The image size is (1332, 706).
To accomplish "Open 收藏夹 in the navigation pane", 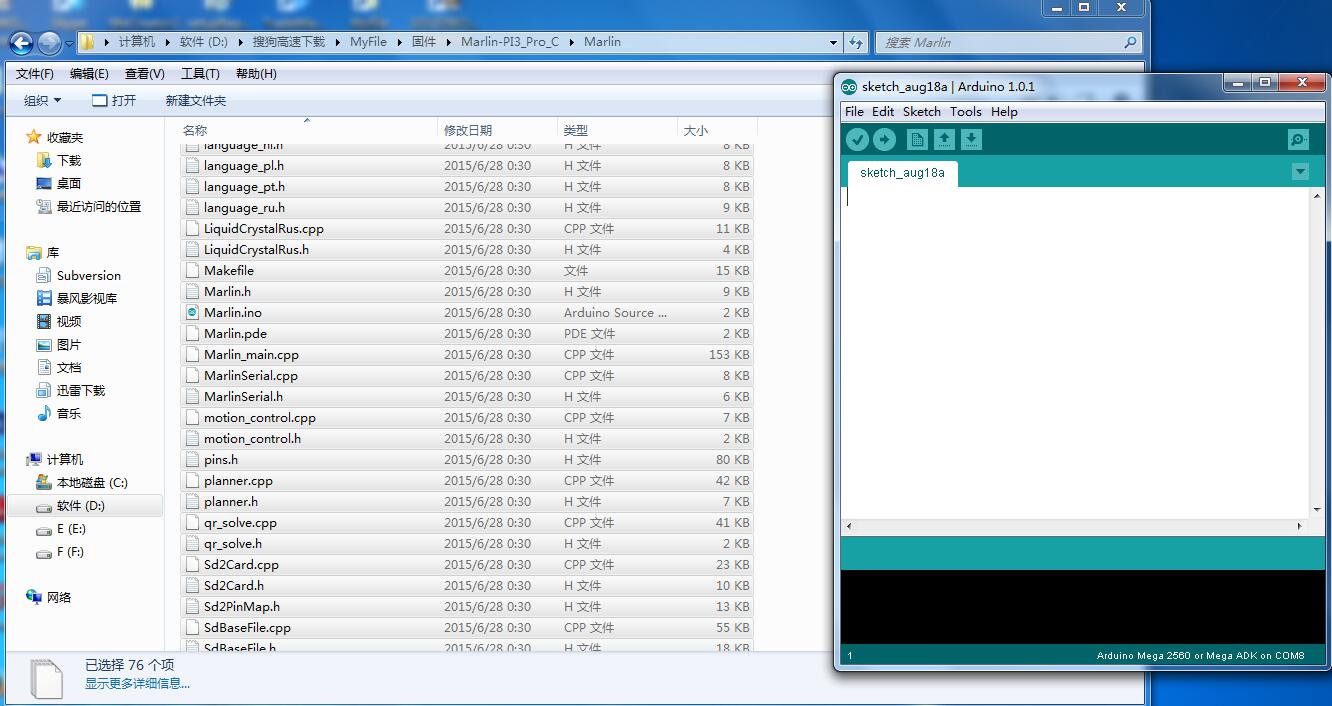I will [65, 138].
